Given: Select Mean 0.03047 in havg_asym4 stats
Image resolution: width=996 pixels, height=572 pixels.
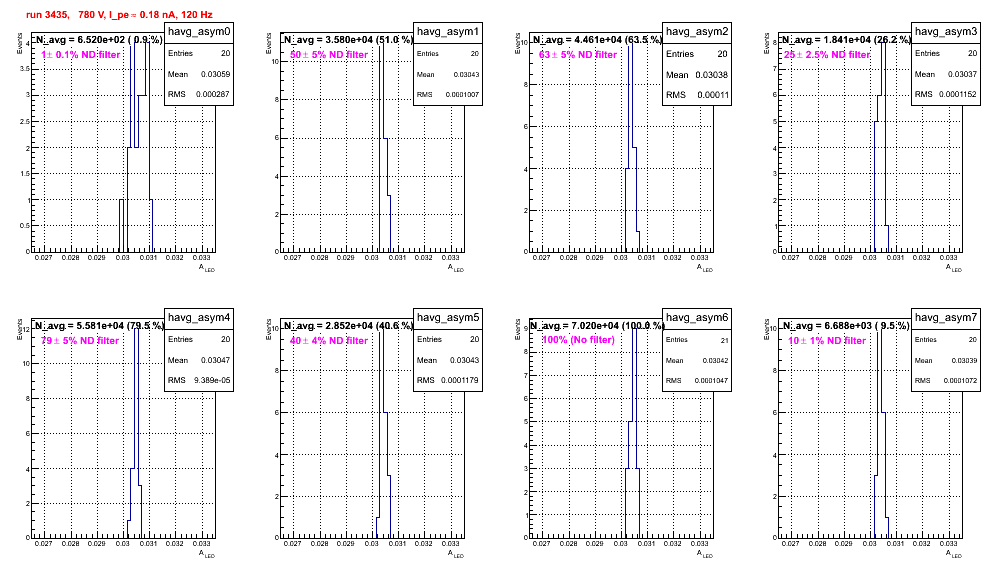Looking at the screenshot, I should 199,360.
